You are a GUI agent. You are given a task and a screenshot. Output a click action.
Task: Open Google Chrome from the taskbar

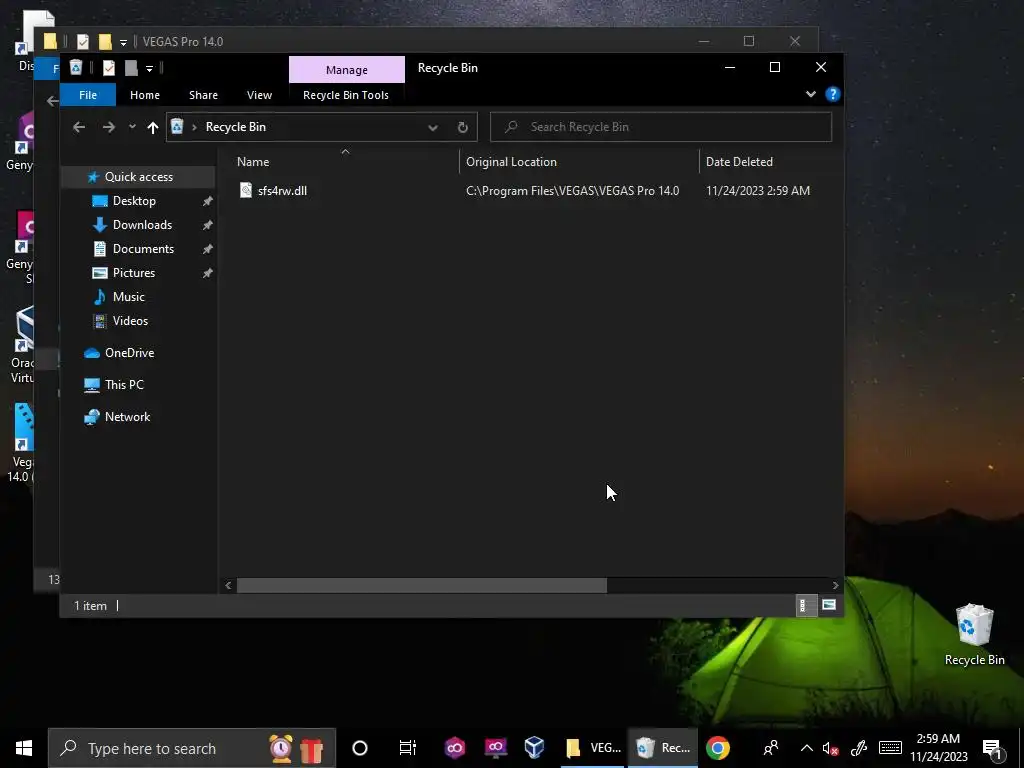point(718,748)
